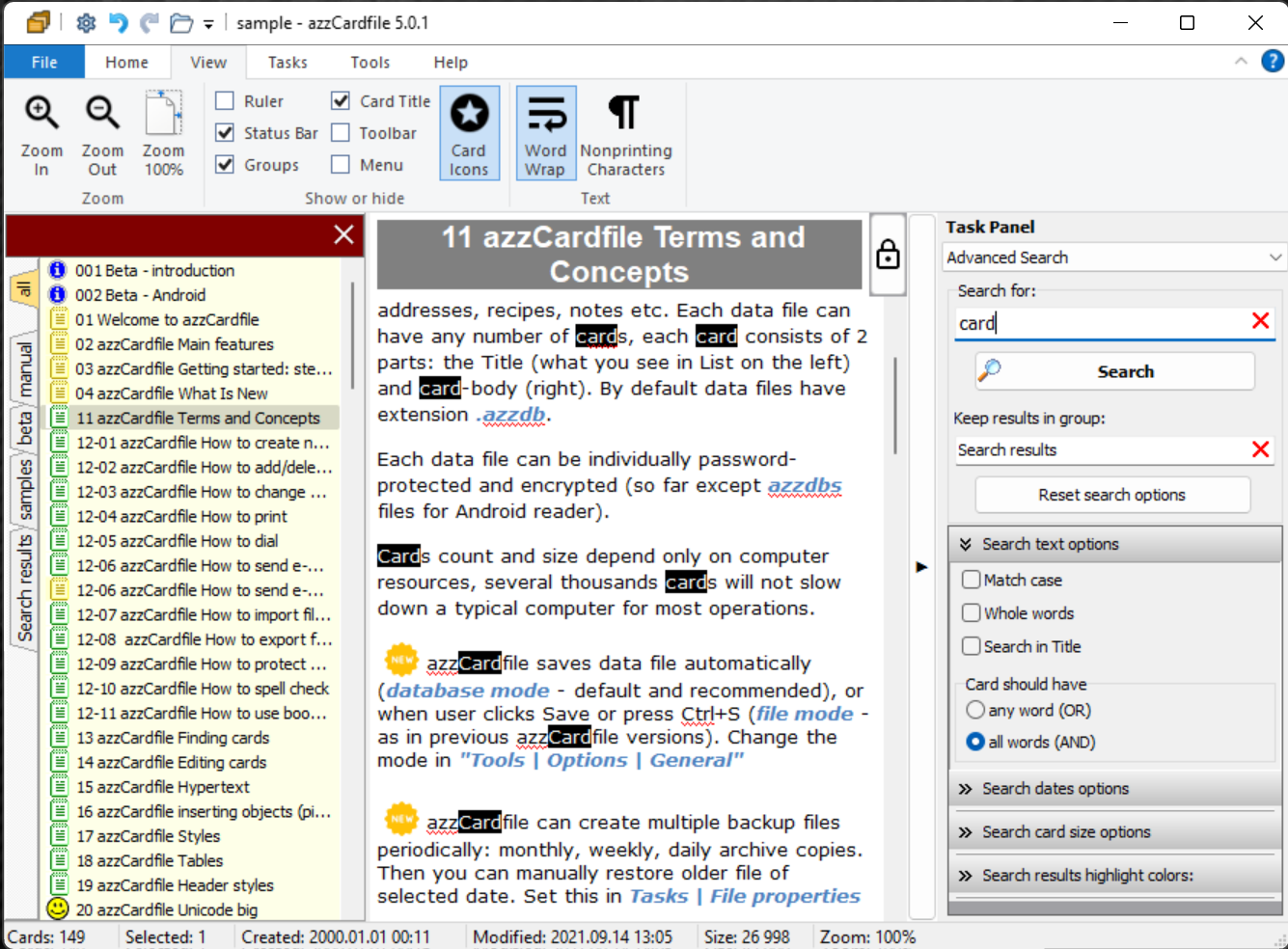This screenshot has height=949, width=1288.
Task: Click card icon beside 17 azzCardfile Styles
Action: click(59, 836)
